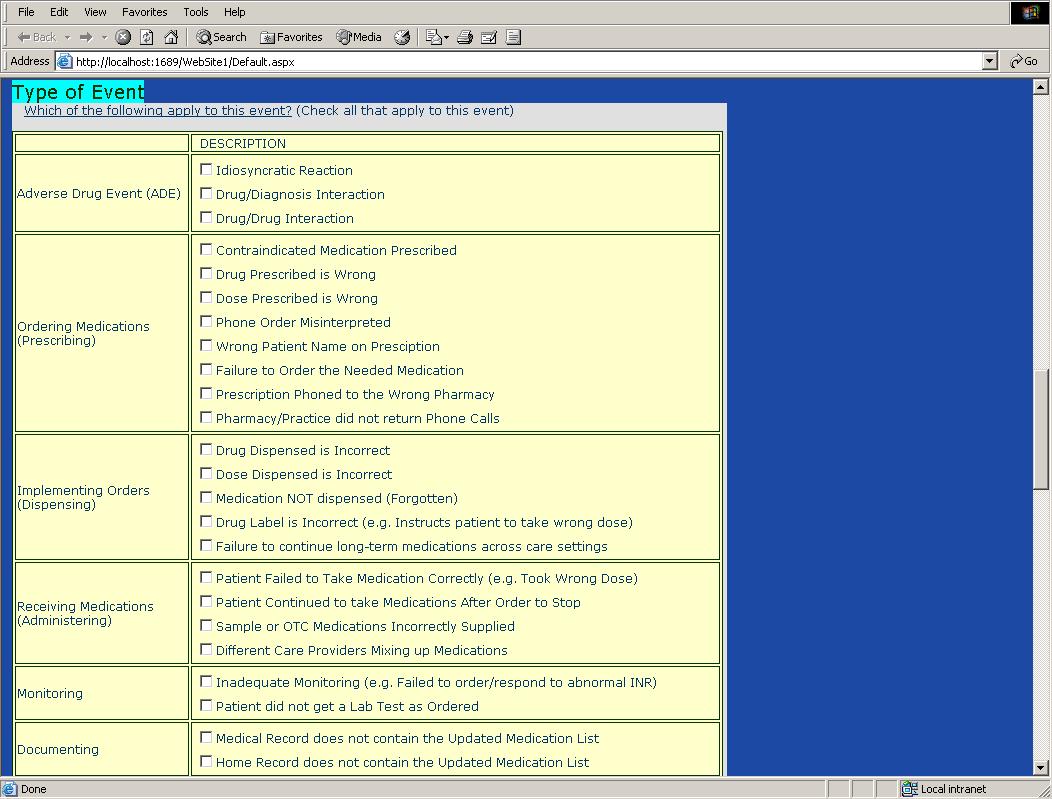The height and width of the screenshot is (799, 1052).
Task: Tick Patient Continued to take Medications After Stop
Action: point(206,602)
